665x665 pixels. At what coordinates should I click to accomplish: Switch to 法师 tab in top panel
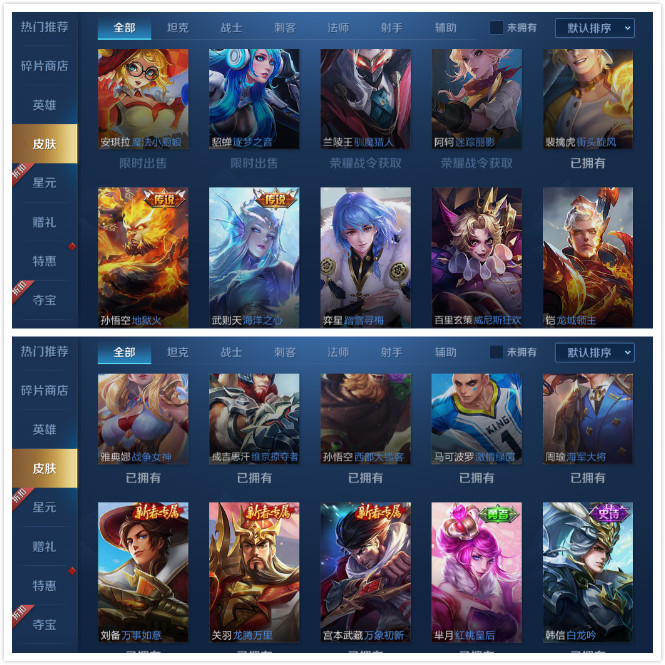click(x=338, y=28)
